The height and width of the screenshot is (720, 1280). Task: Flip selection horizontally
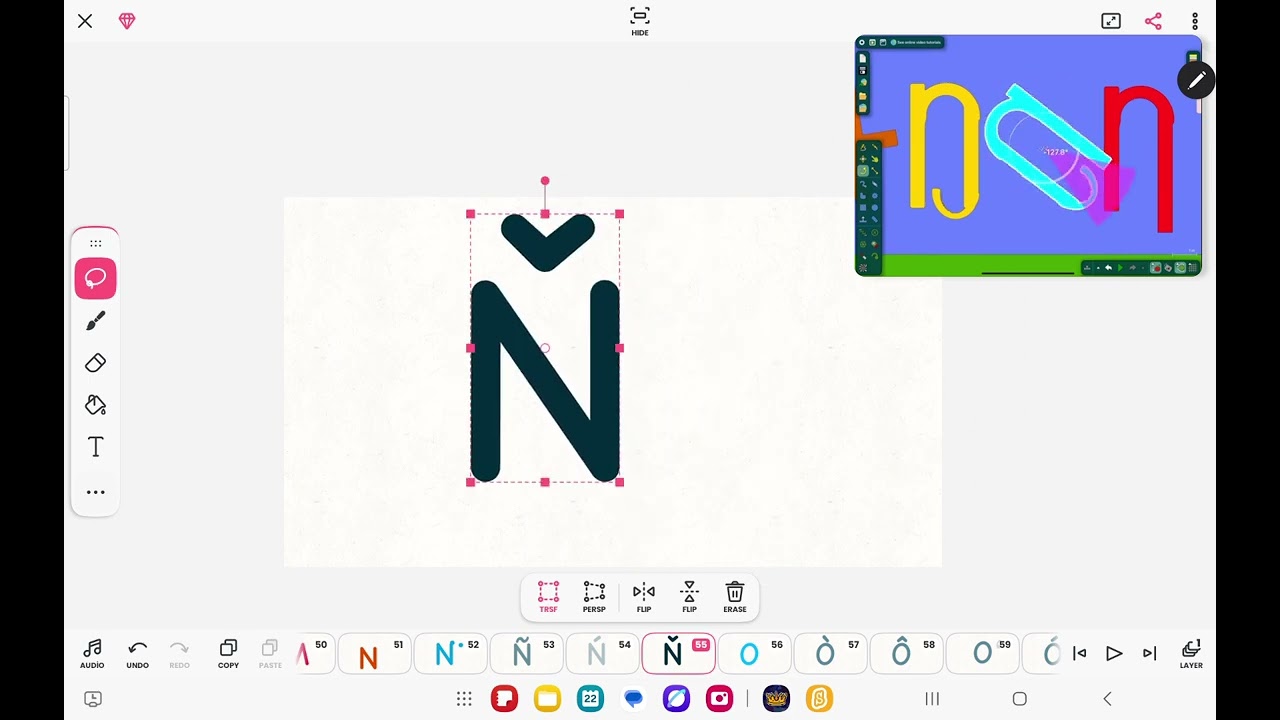point(644,597)
